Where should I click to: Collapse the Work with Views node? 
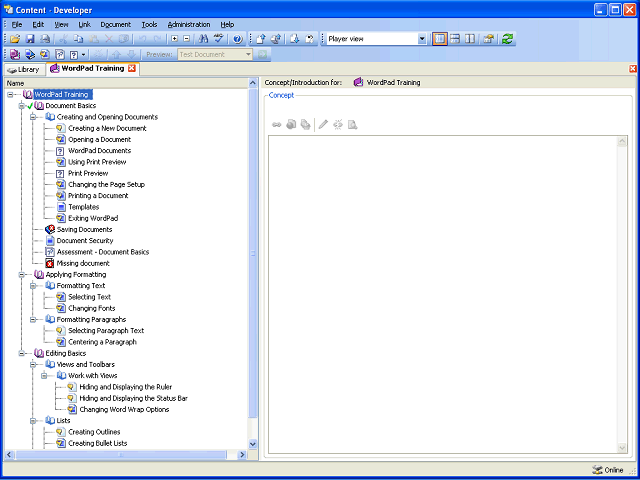coord(44,376)
